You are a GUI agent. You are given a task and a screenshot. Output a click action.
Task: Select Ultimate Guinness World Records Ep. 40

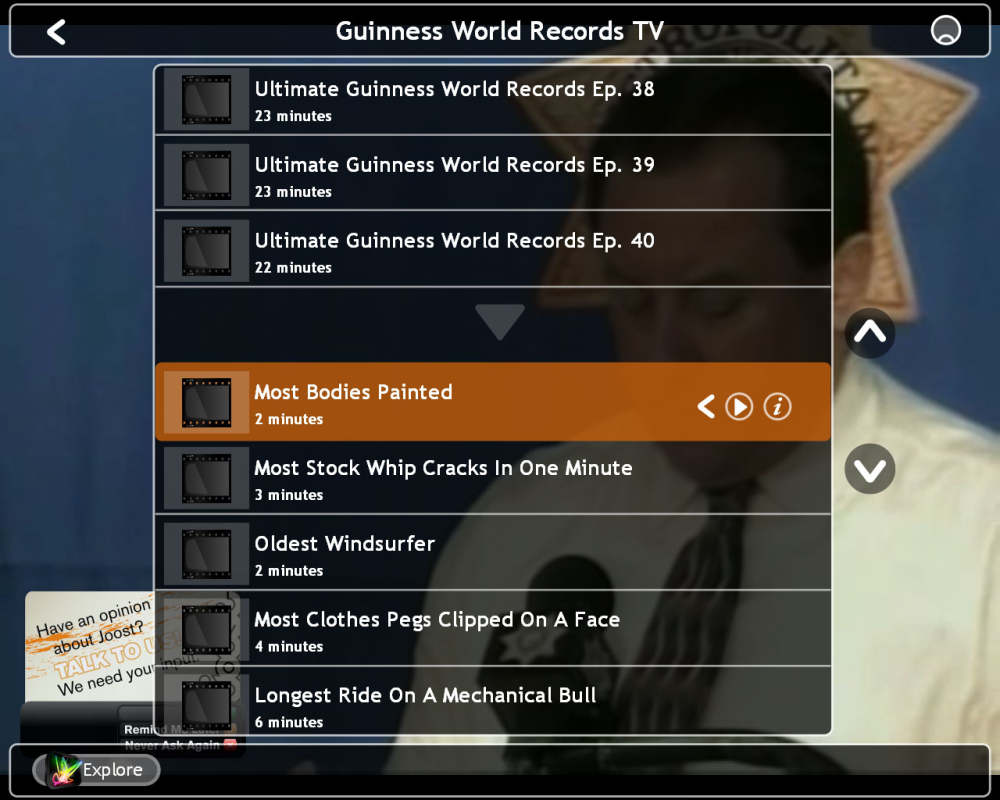tap(493, 249)
